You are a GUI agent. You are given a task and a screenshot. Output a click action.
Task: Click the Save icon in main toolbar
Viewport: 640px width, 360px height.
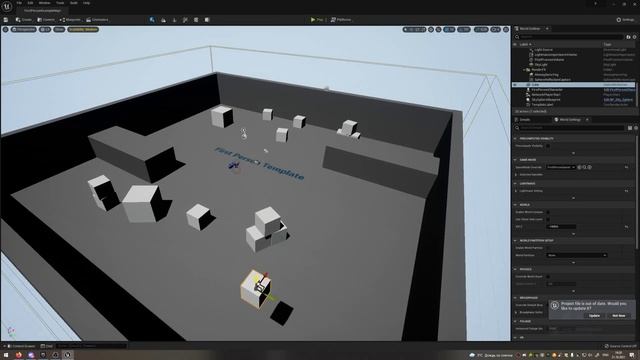(x=6, y=20)
